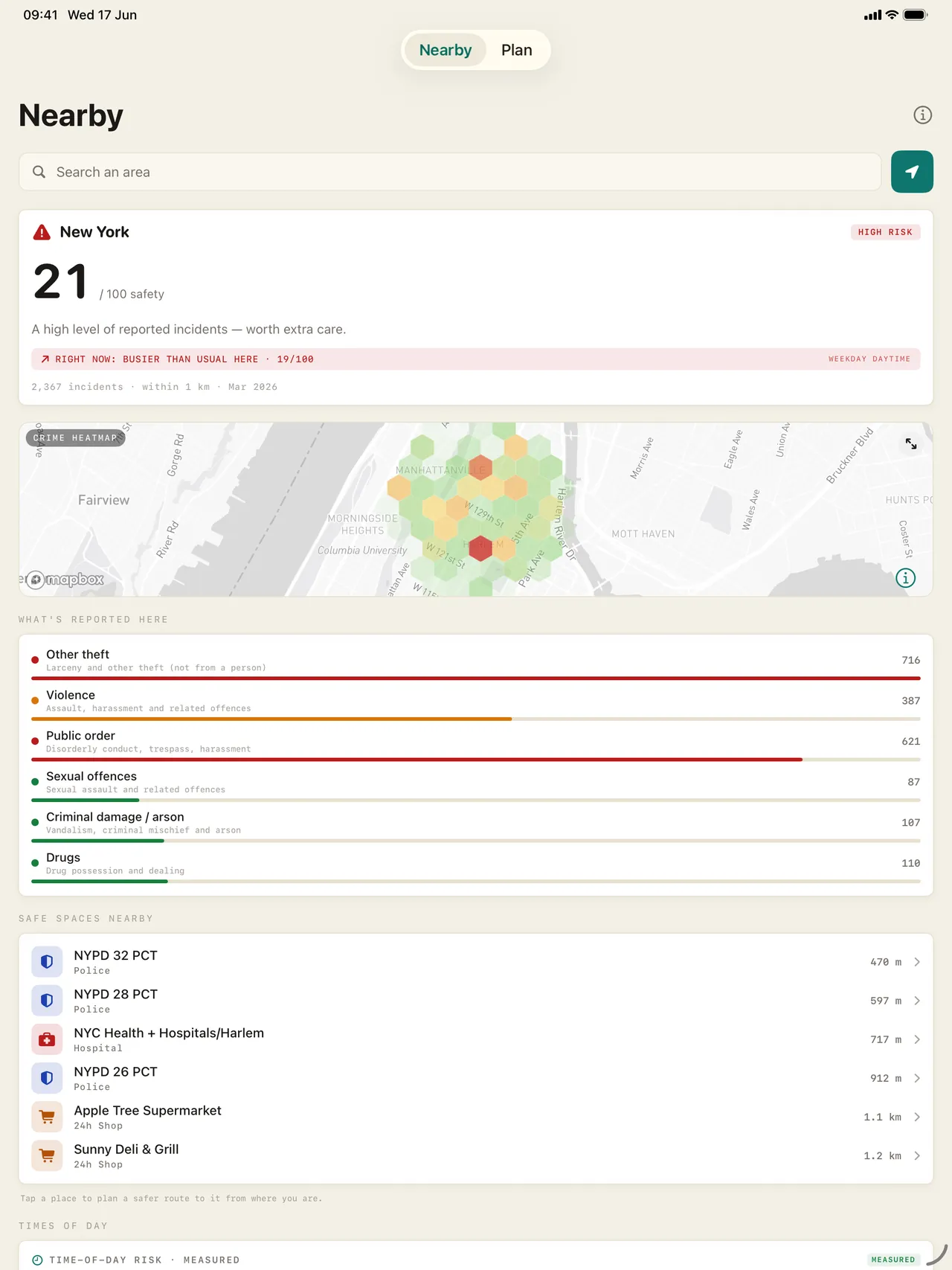The height and width of the screenshot is (1270, 952).
Task: Tap the 09:41 clock in status bar
Action: coord(40,15)
